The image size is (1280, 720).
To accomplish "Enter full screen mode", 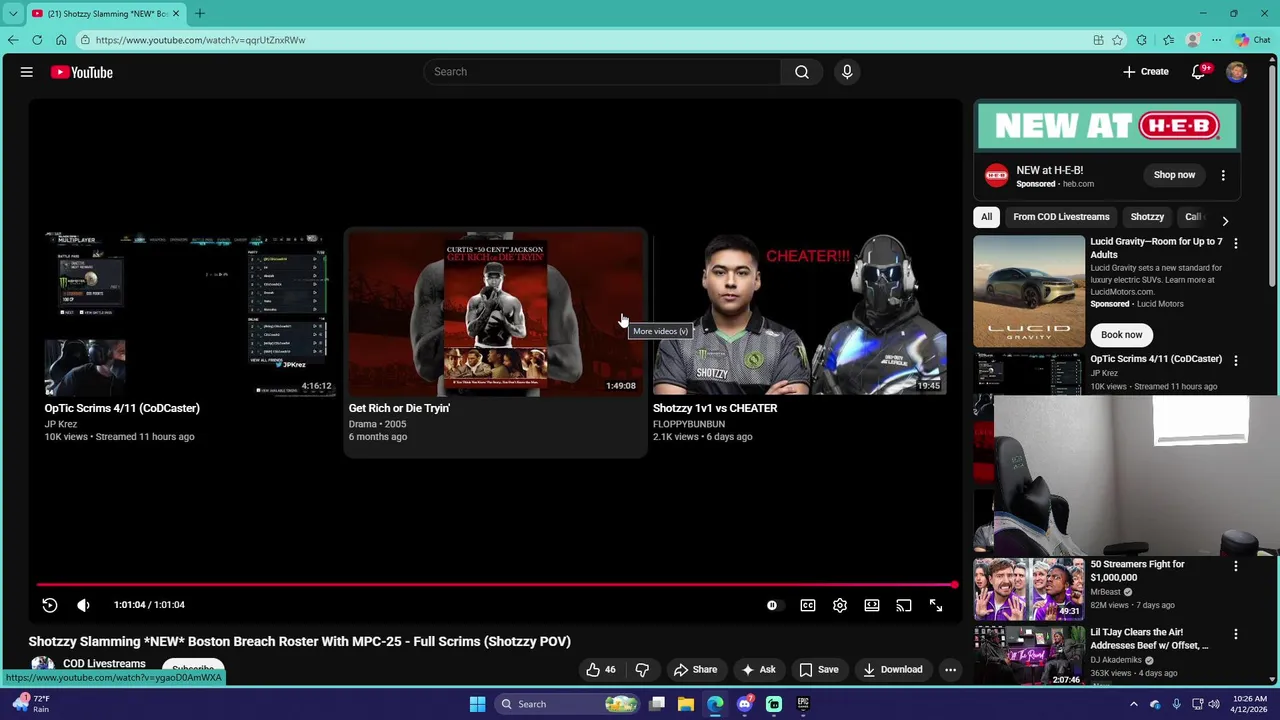I will pos(936,605).
